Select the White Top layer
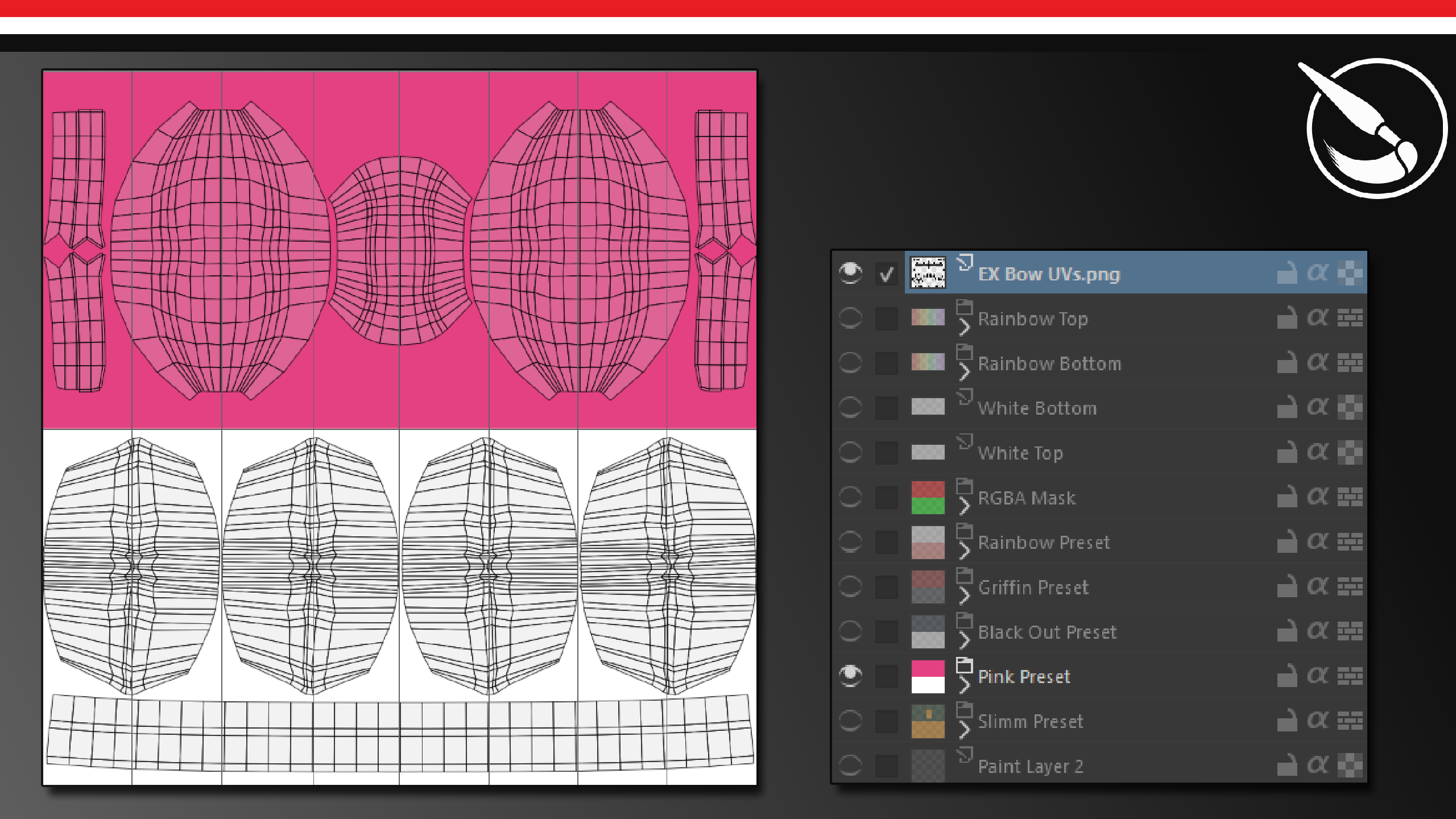Viewport: 1456px width, 819px height. pos(1020,453)
